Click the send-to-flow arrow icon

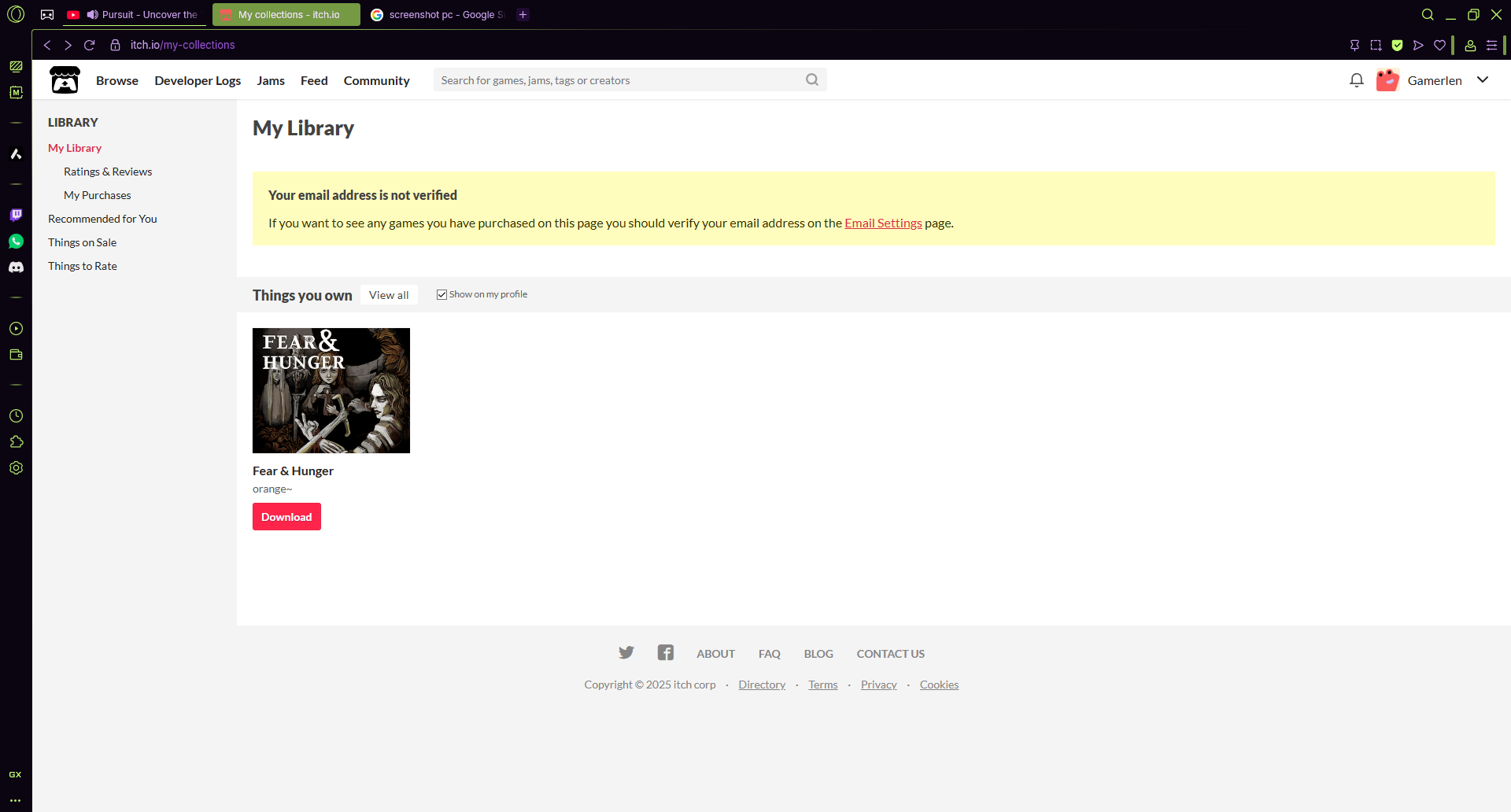(1418, 45)
